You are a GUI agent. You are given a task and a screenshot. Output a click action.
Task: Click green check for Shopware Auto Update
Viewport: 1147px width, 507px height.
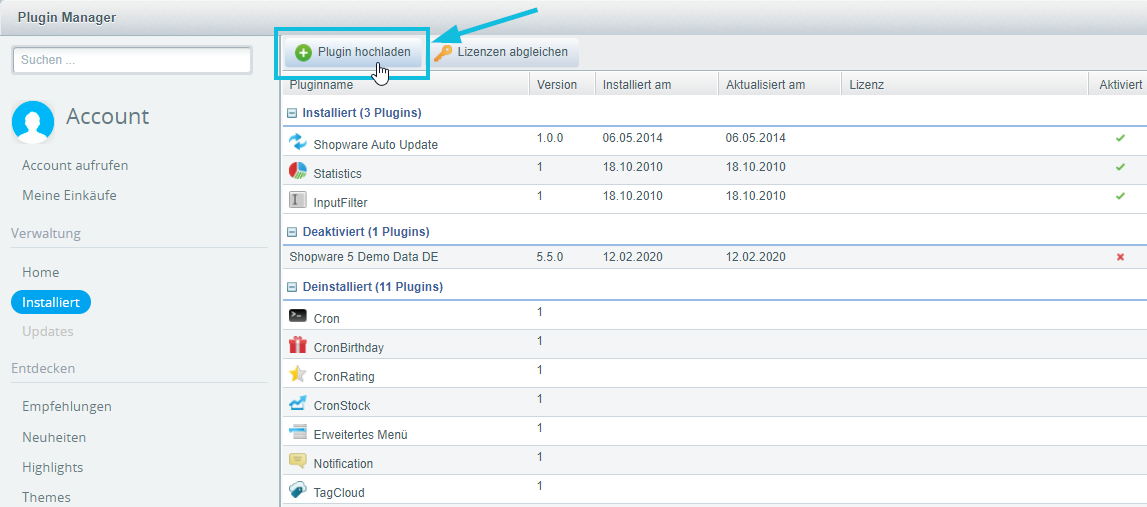pos(1120,138)
